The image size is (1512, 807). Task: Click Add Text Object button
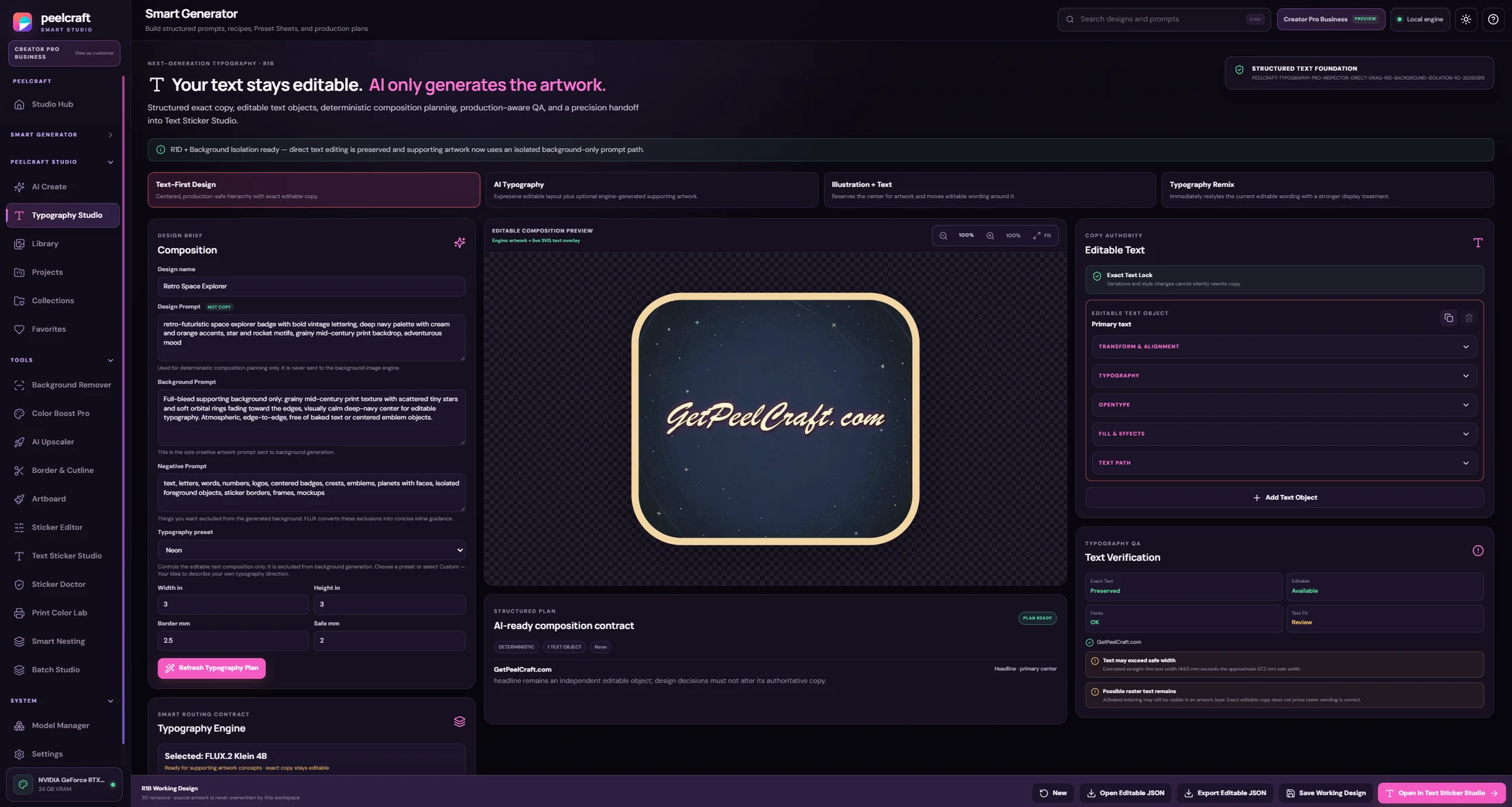pos(1284,498)
